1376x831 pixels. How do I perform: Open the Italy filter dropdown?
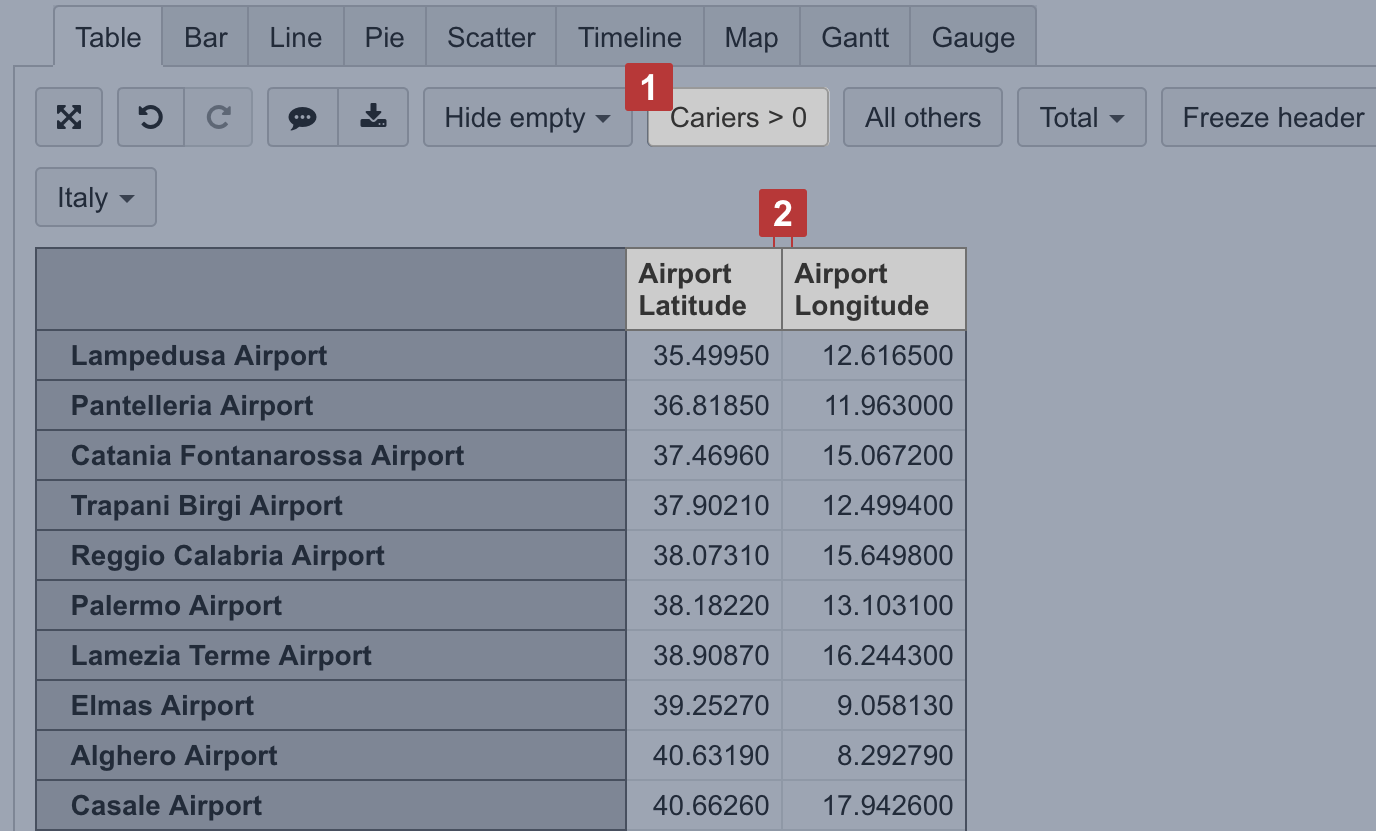(x=95, y=198)
